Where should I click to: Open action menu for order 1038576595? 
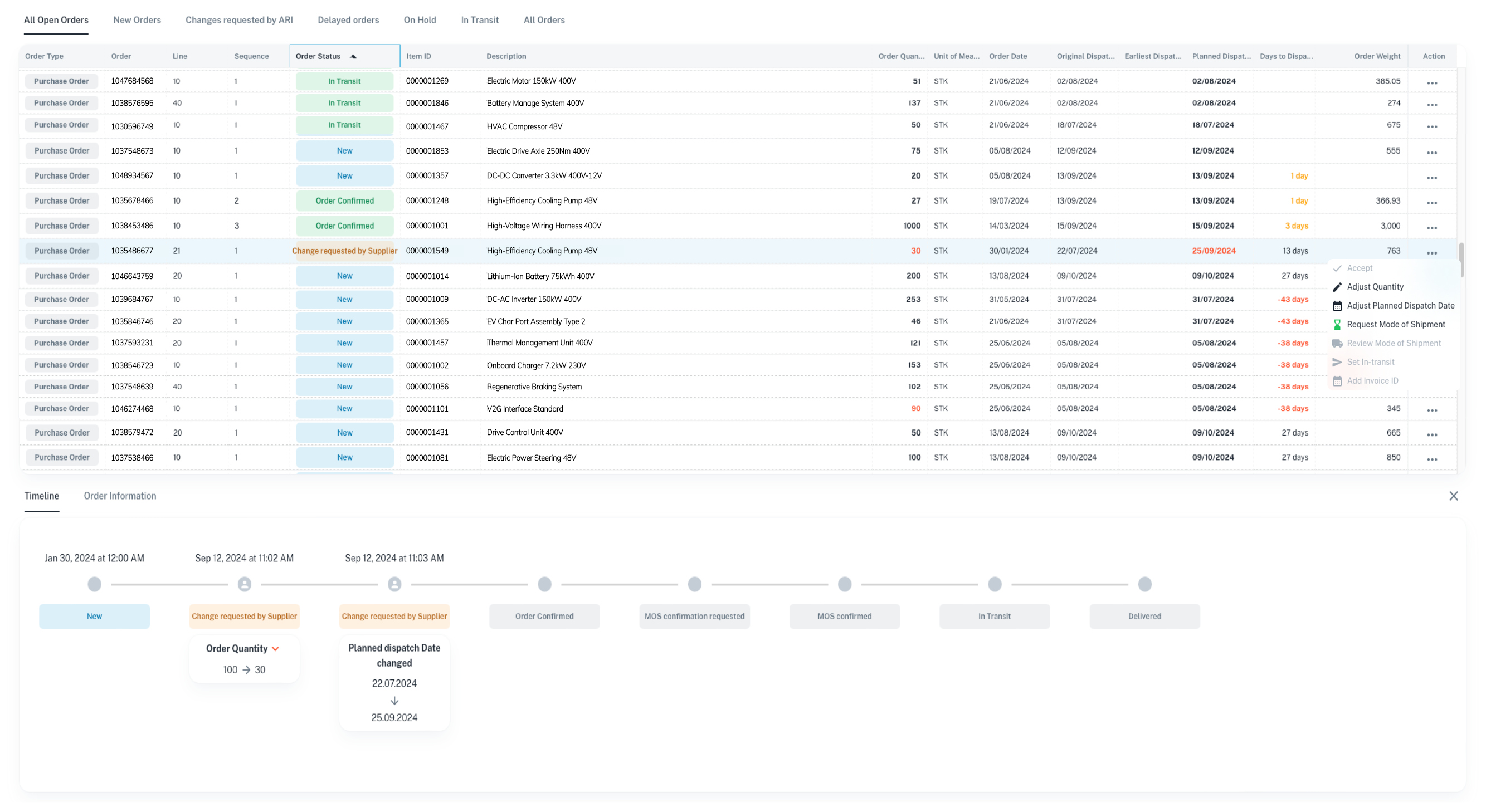point(1432,104)
